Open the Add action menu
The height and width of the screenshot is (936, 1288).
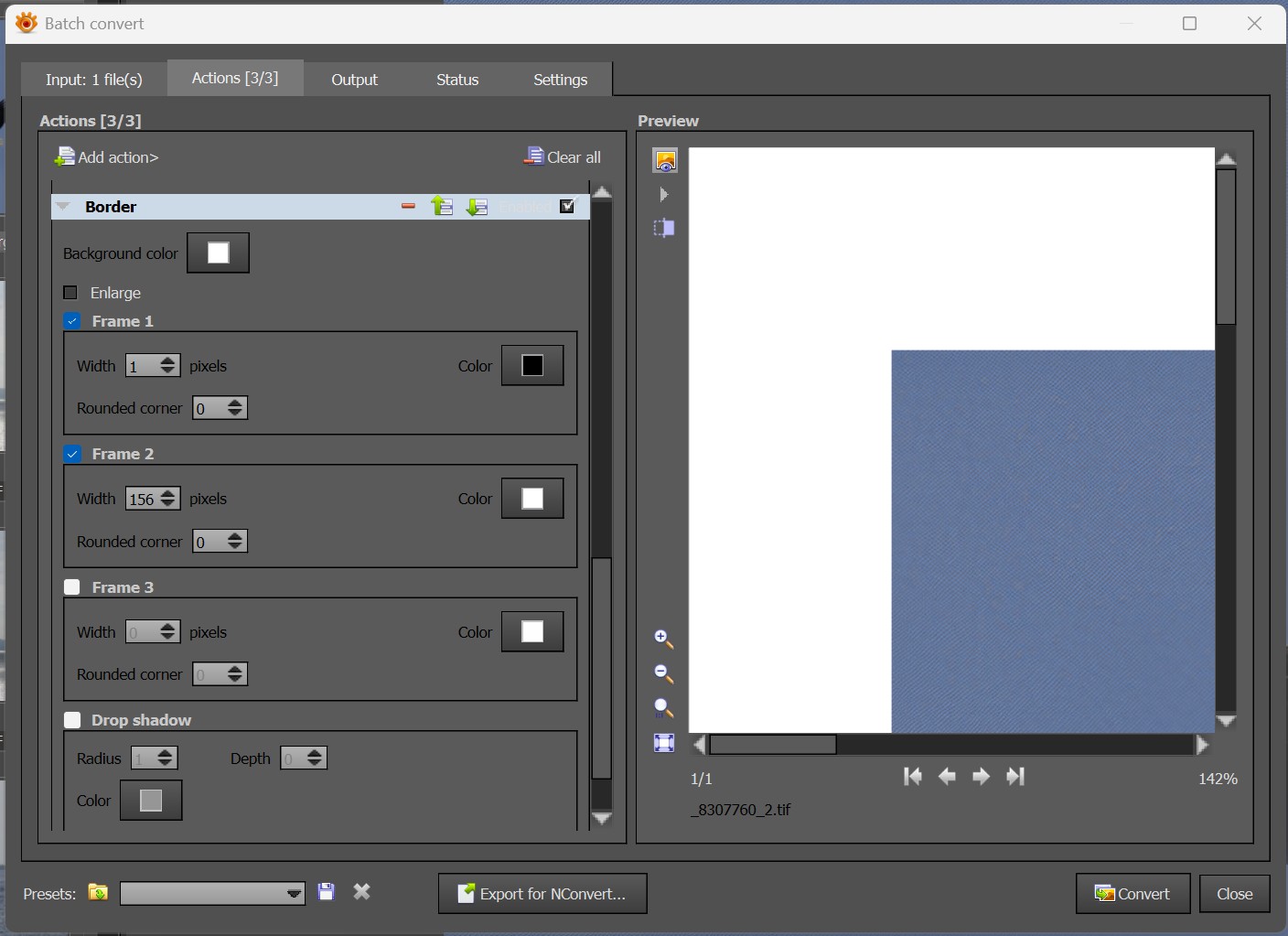[107, 157]
